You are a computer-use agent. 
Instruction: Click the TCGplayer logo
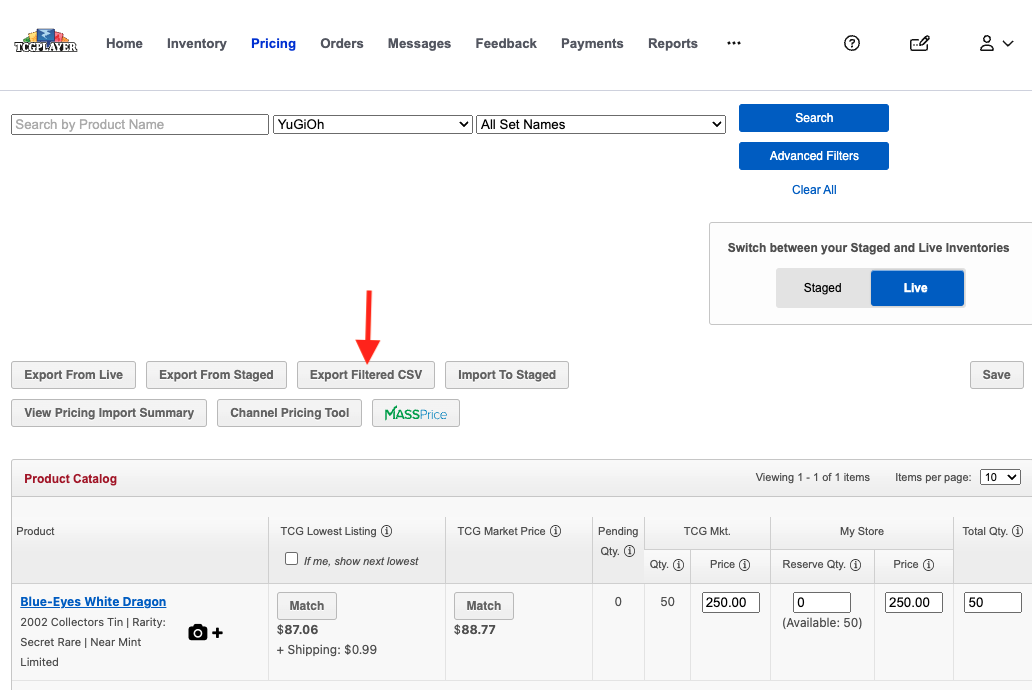(x=45, y=41)
